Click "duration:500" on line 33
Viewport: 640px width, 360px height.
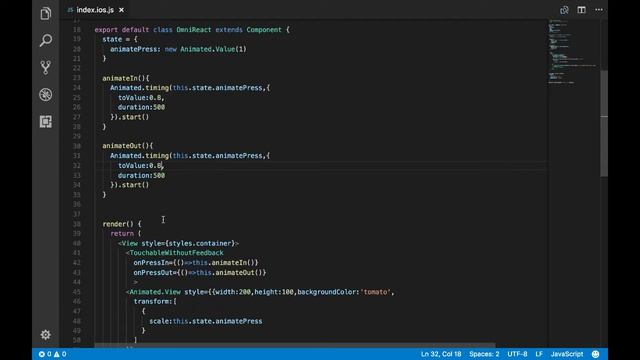(x=141, y=175)
